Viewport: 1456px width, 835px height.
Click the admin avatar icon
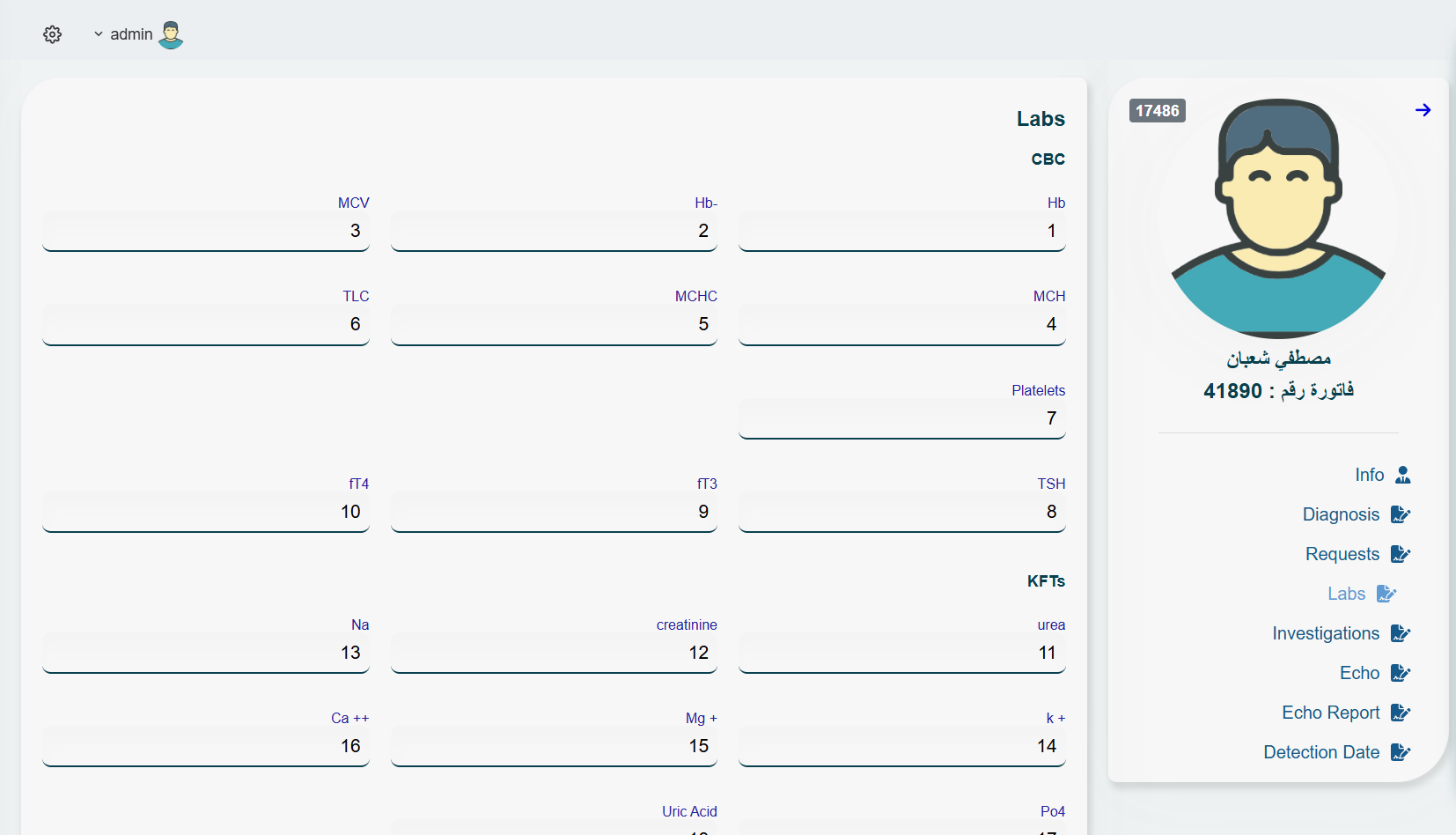click(171, 35)
